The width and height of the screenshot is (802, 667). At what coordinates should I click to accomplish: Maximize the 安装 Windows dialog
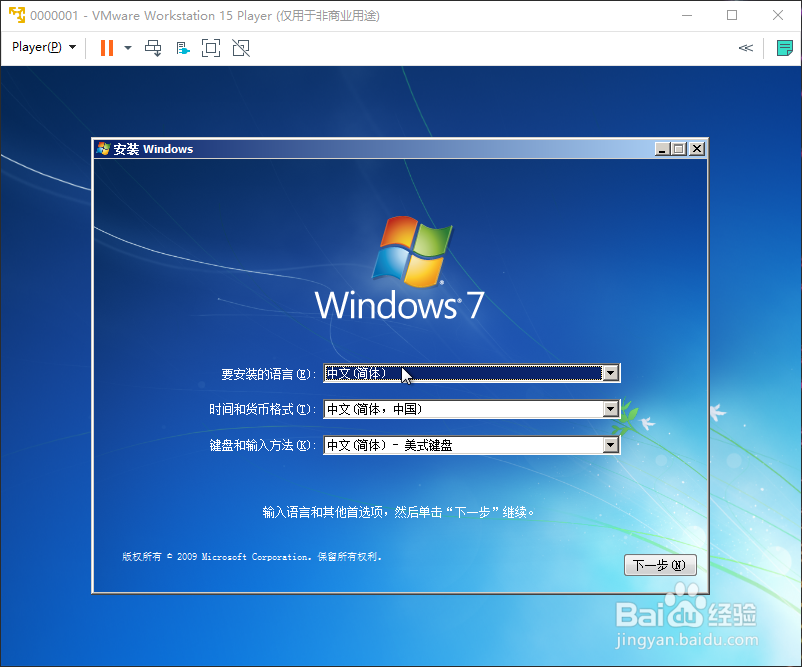point(679,149)
